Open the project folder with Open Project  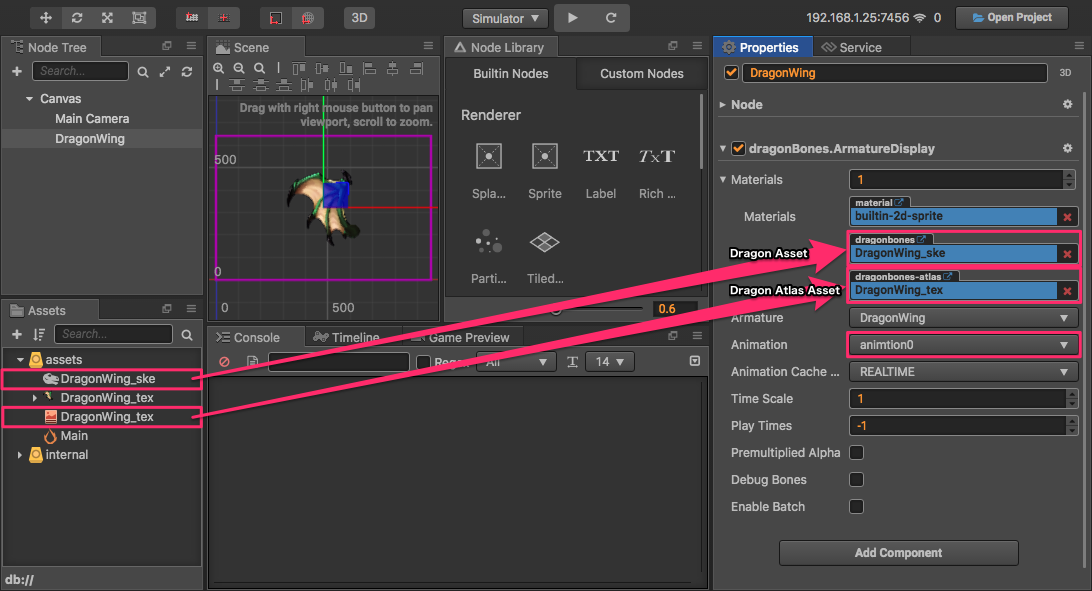click(1011, 17)
